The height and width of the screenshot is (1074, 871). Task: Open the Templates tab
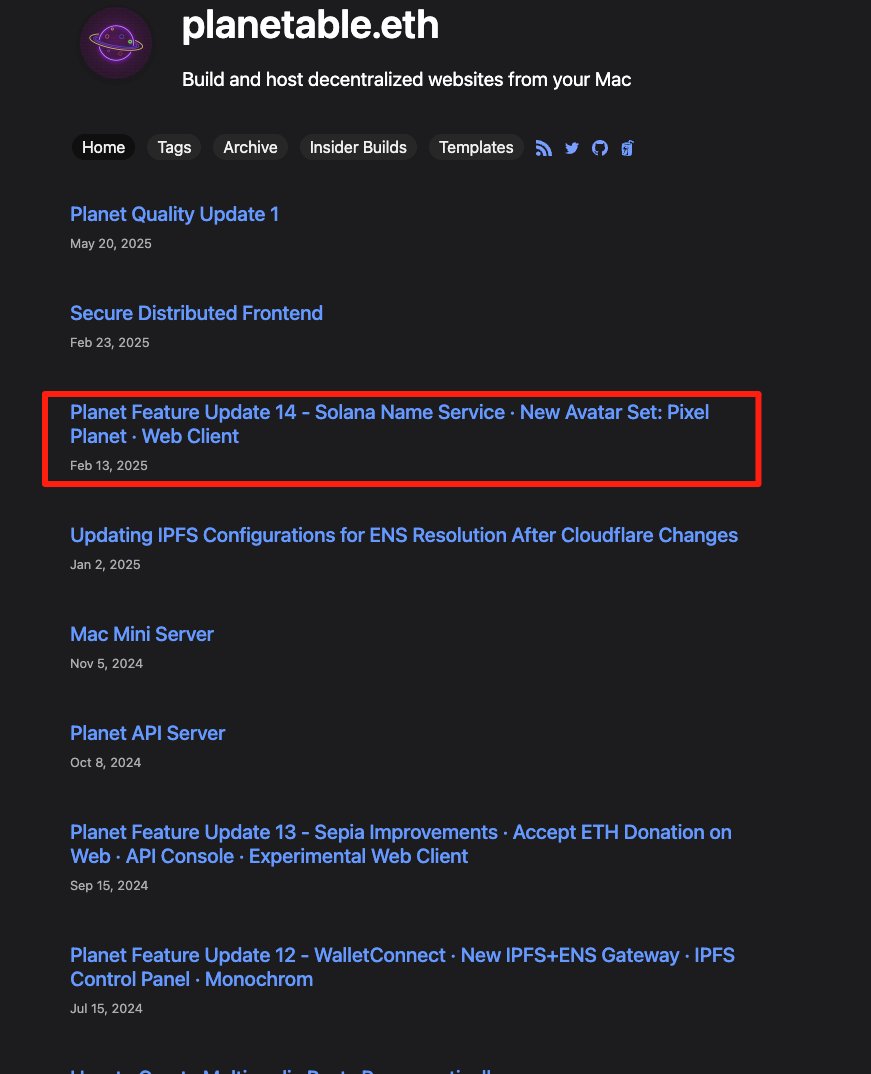476,147
